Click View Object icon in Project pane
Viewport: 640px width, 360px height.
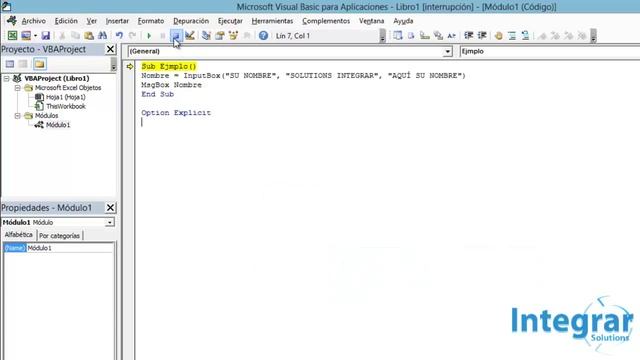(x=23, y=64)
